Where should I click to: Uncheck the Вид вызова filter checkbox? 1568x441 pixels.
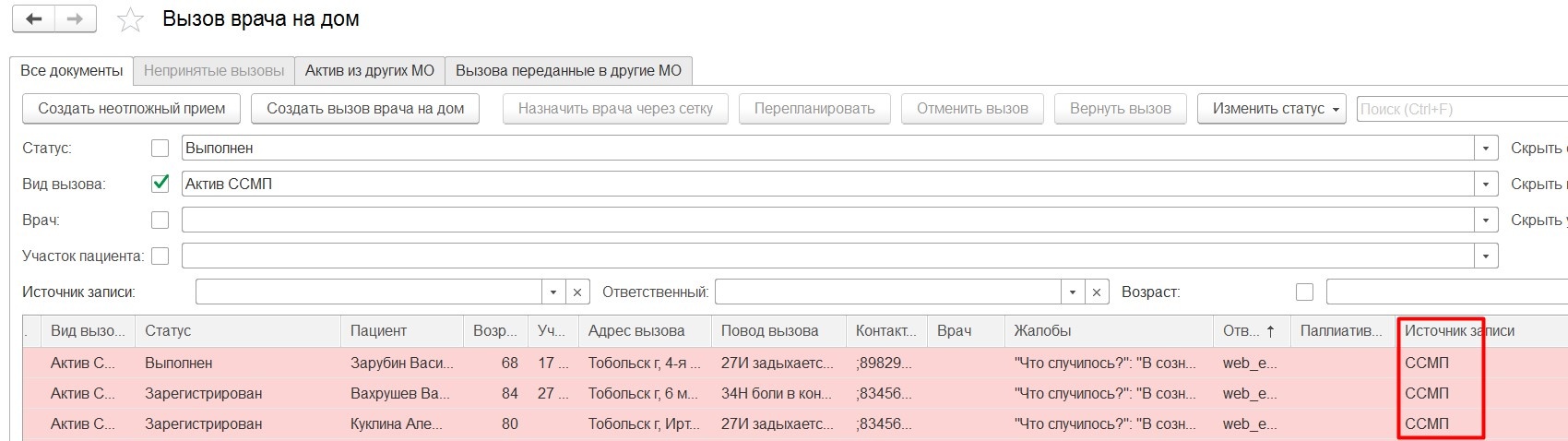160,184
